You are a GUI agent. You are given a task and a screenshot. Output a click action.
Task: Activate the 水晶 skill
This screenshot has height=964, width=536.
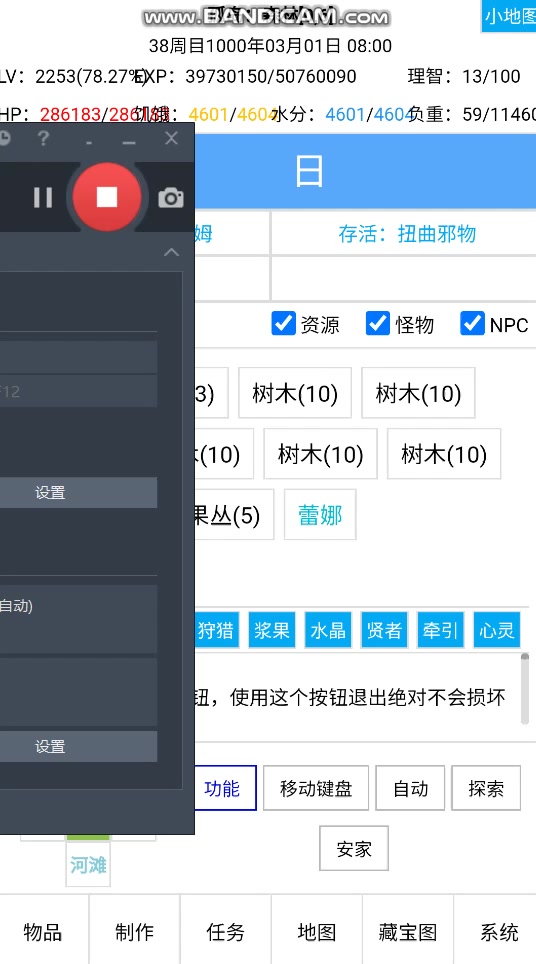click(x=328, y=630)
